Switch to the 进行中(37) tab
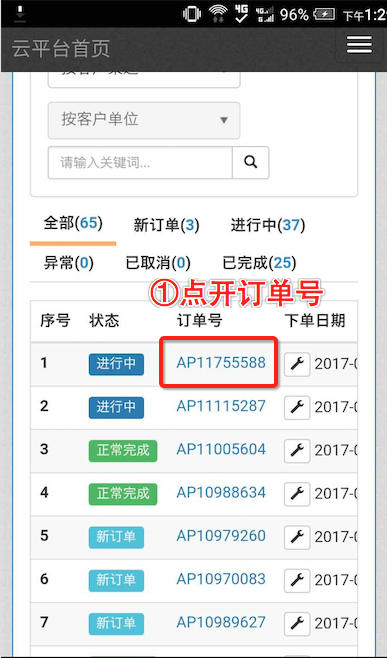Viewport: 387px width, 658px height. click(x=268, y=225)
